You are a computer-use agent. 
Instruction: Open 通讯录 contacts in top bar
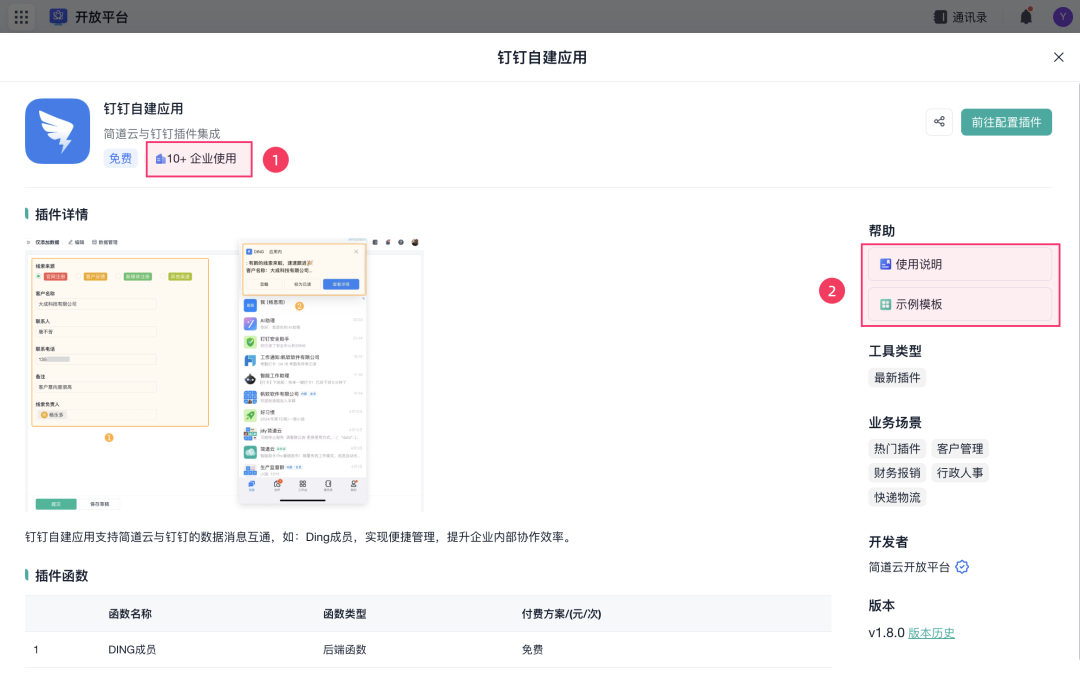(x=960, y=17)
